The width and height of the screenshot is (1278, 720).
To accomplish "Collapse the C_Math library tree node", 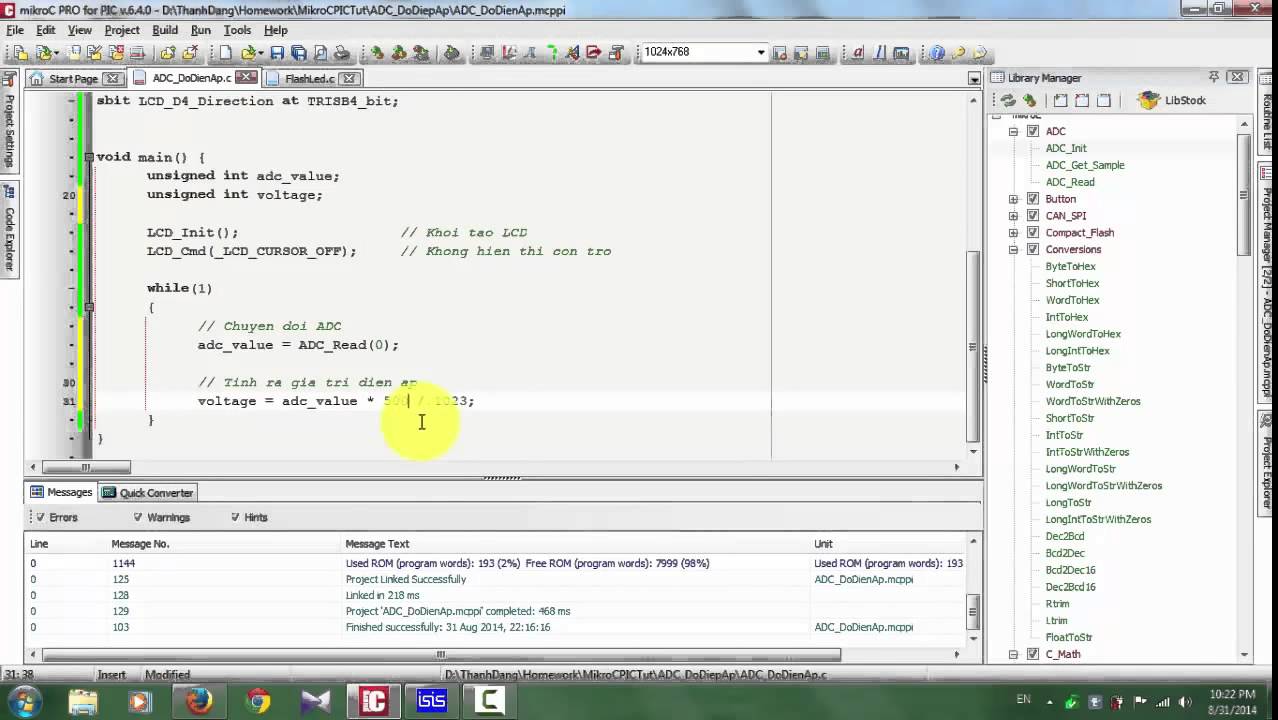I will 1013,655.
